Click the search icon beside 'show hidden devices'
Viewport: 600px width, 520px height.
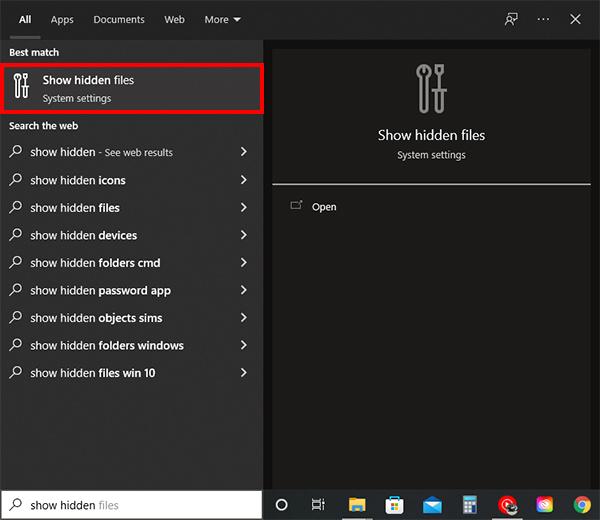(16, 234)
